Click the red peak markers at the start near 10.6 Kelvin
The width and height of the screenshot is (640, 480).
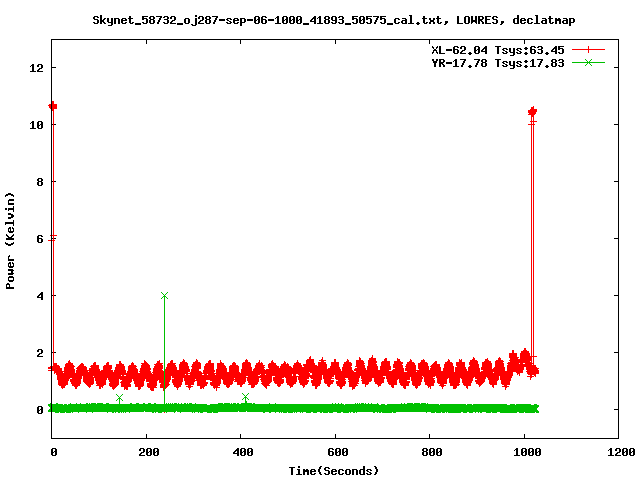[x=53, y=107]
